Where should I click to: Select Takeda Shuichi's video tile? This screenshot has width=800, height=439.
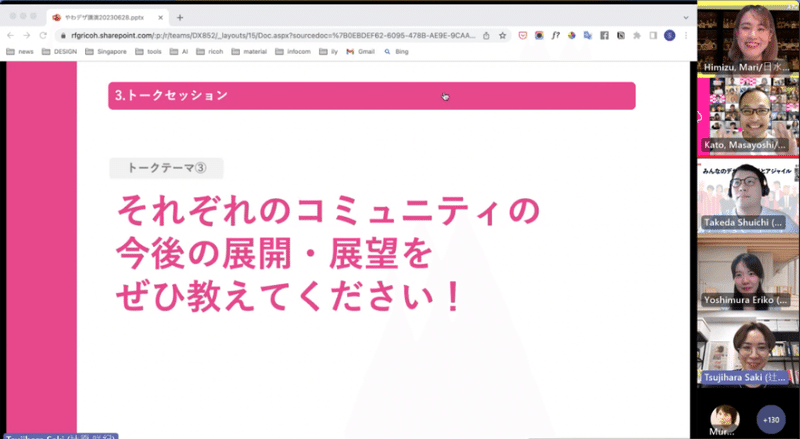(748, 195)
